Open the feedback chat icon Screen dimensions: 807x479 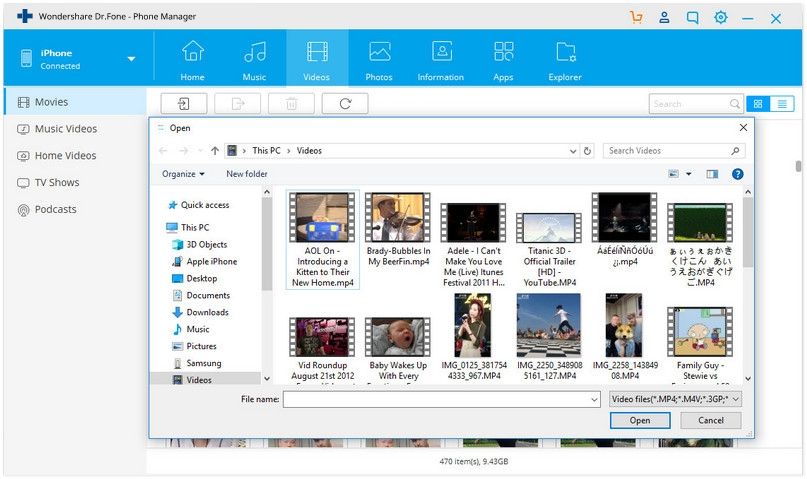coord(693,17)
